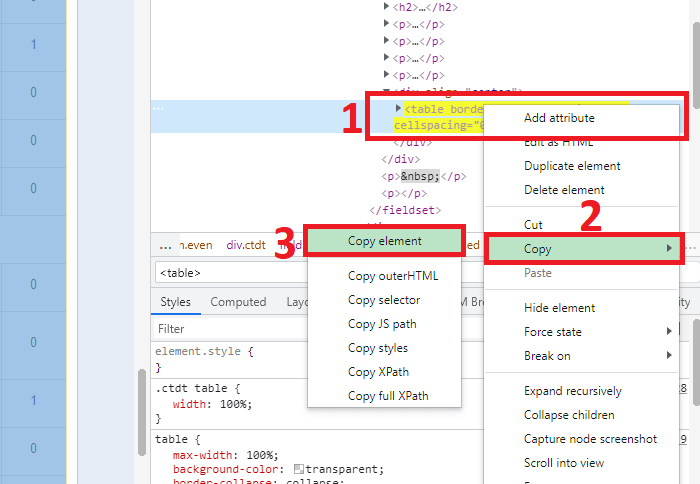
Task: Choose Copy full XPath option
Action: click(388, 396)
